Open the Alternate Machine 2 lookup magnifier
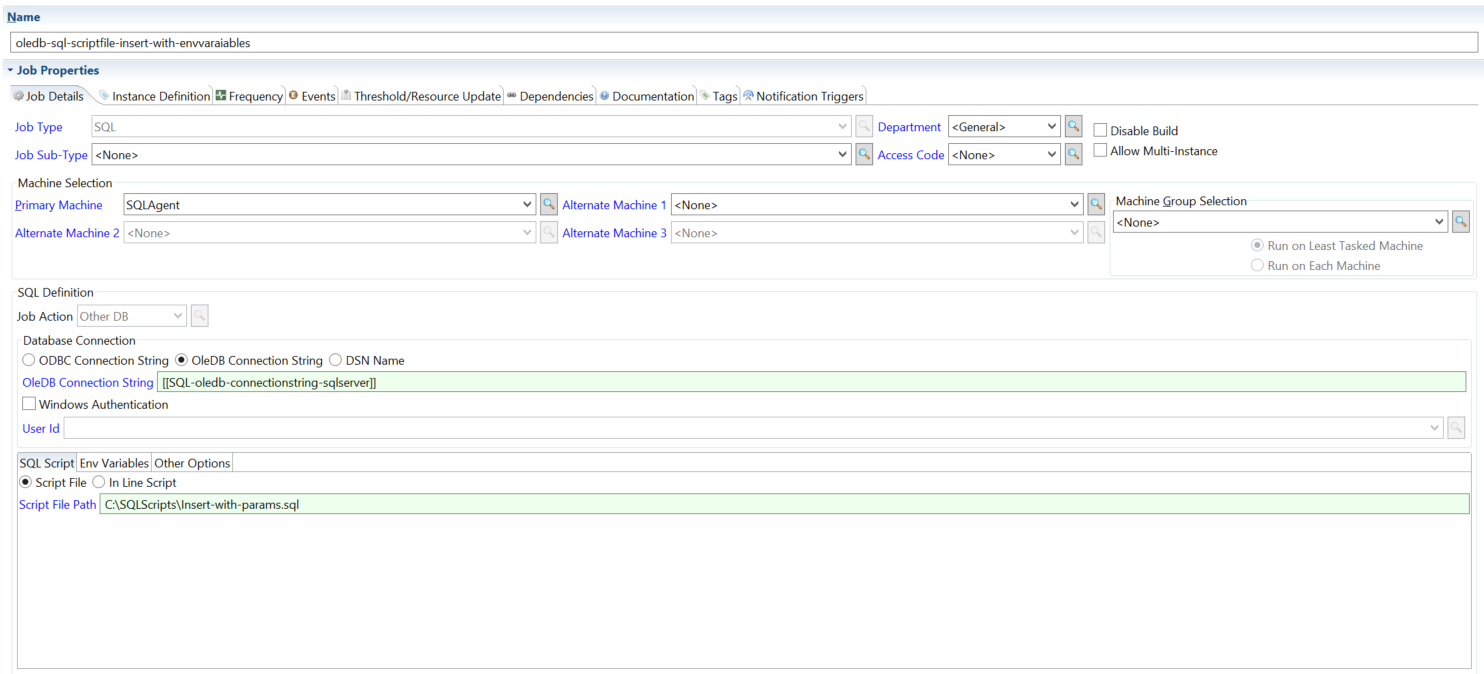1484x674 pixels. click(x=549, y=233)
